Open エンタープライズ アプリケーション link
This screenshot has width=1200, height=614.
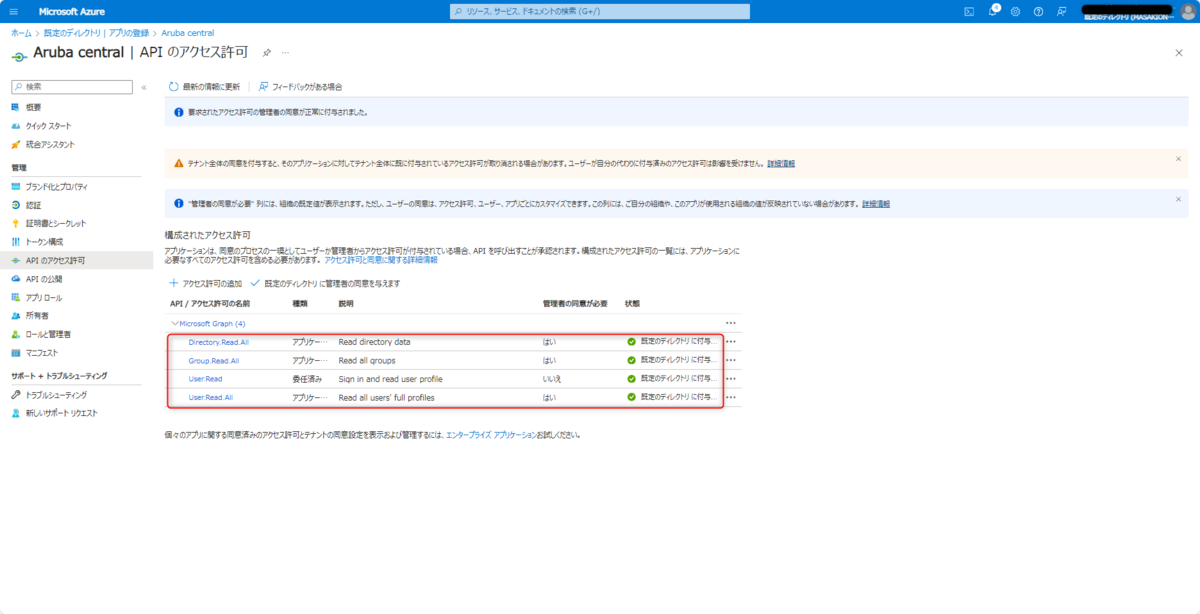(491, 435)
